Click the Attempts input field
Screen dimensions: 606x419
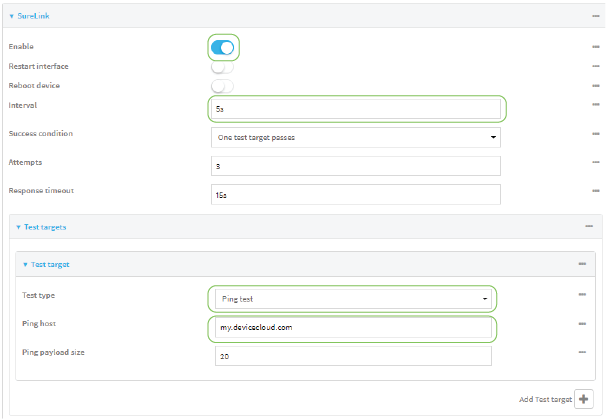click(355, 165)
